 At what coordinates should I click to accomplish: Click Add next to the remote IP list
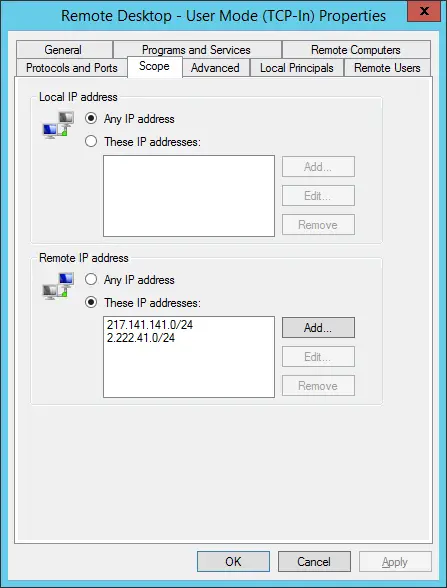pyautogui.click(x=318, y=328)
